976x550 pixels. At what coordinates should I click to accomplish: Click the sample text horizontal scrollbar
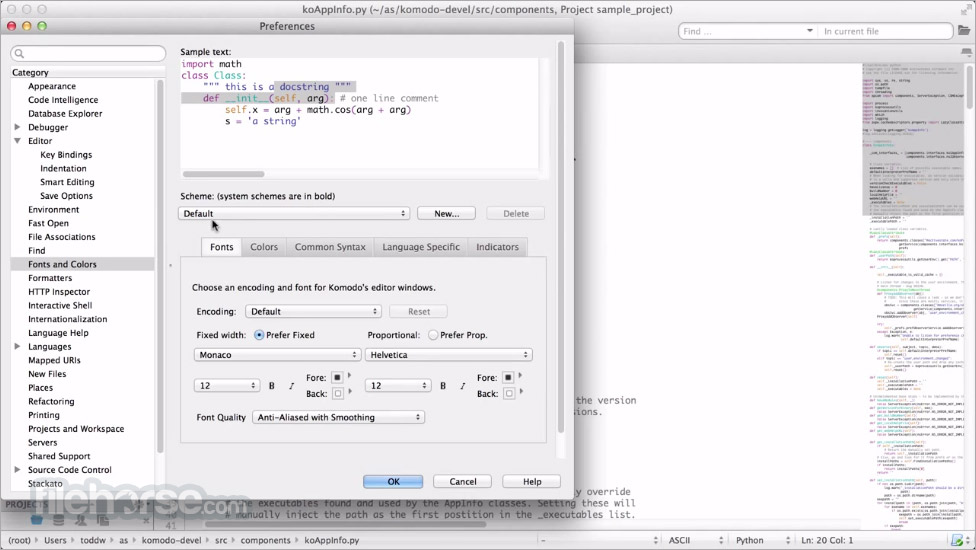coord(223,174)
